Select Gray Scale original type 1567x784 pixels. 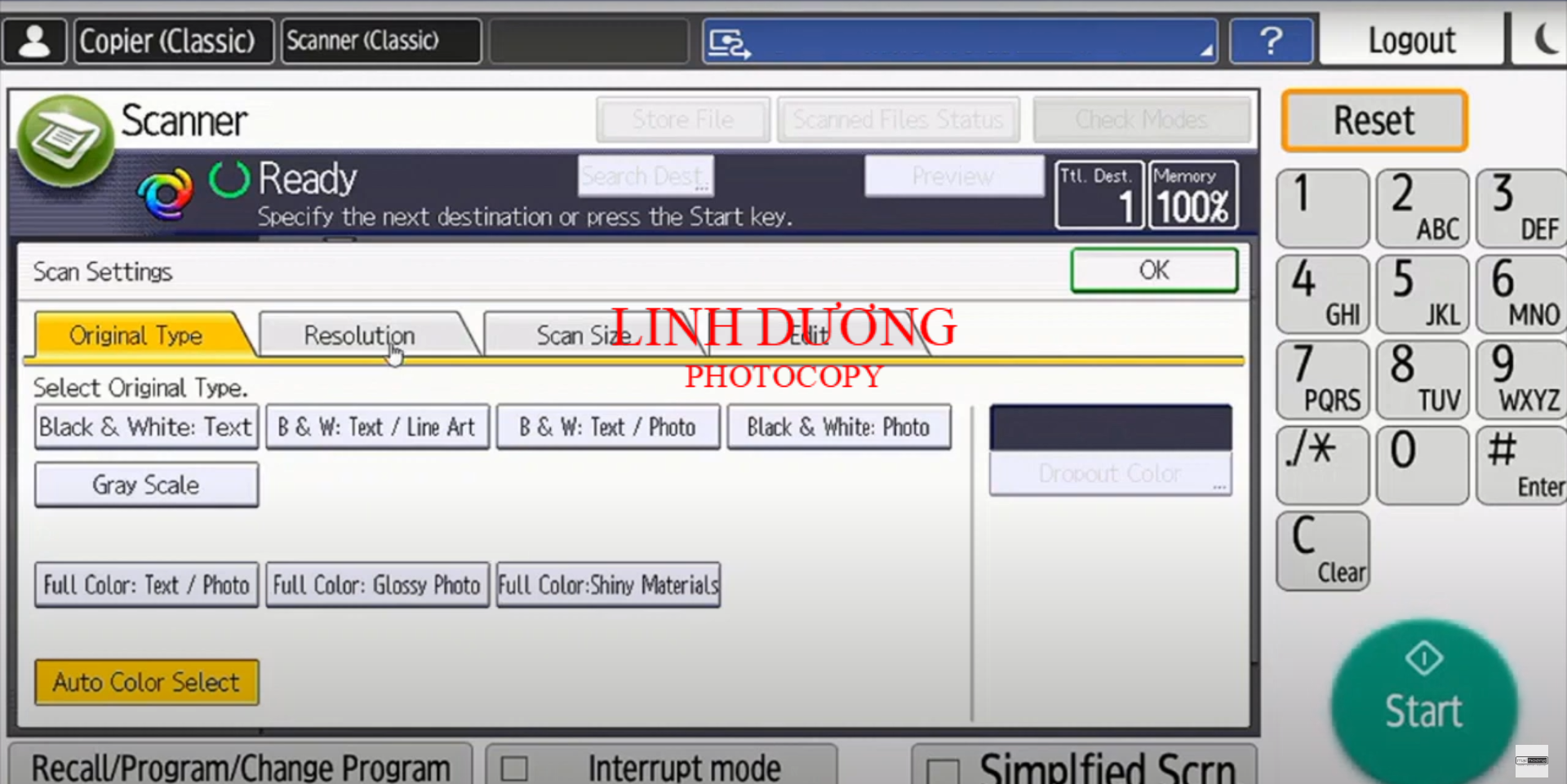[x=146, y=484]
